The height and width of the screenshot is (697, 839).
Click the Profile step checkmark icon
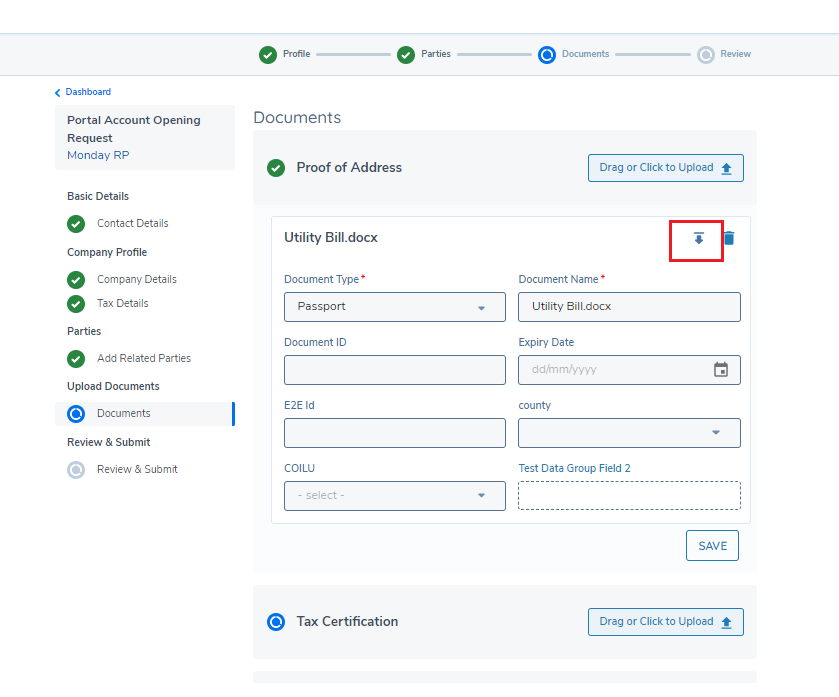coord(268,55)
